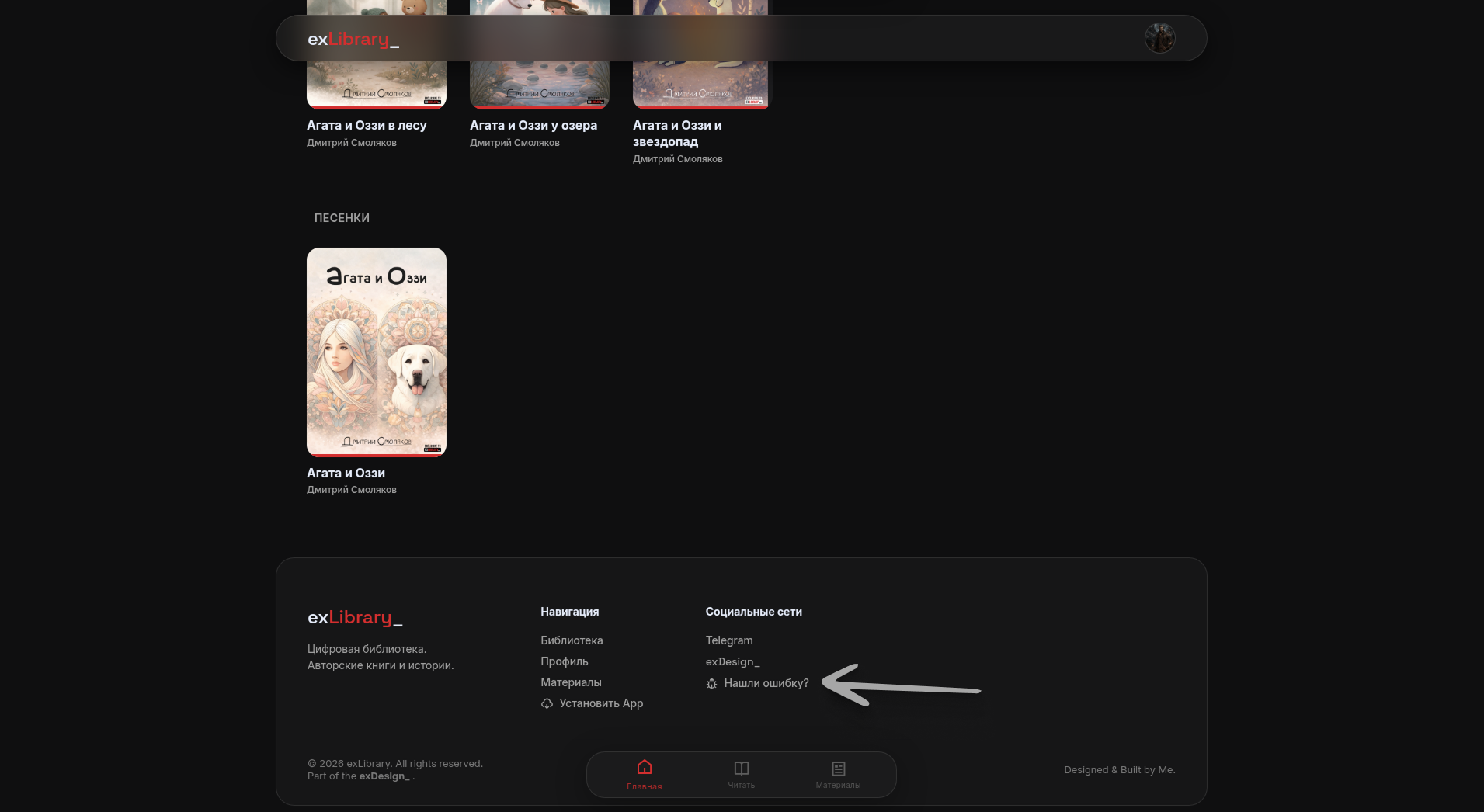
Task: Click the home icon in bottom navigation
Action: (644, 768)
